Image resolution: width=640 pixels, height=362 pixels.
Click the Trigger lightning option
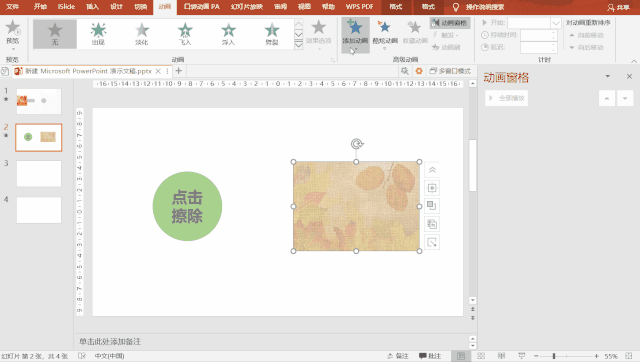click(x=446, y=35)
